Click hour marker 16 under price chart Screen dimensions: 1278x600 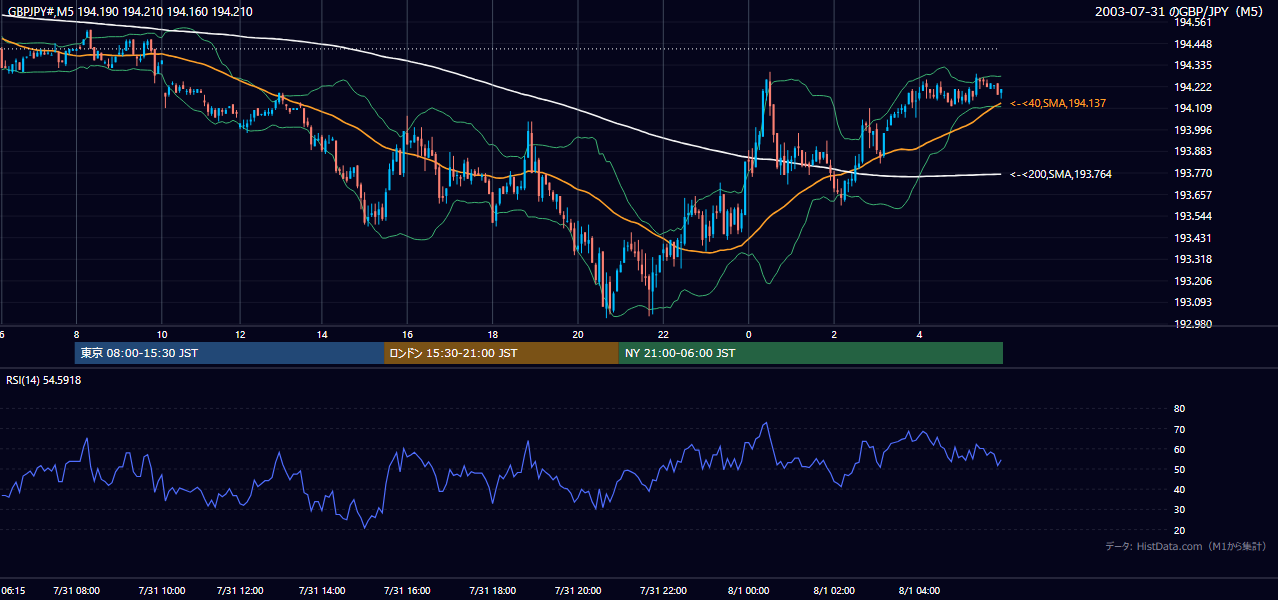(x=407, y=334)
